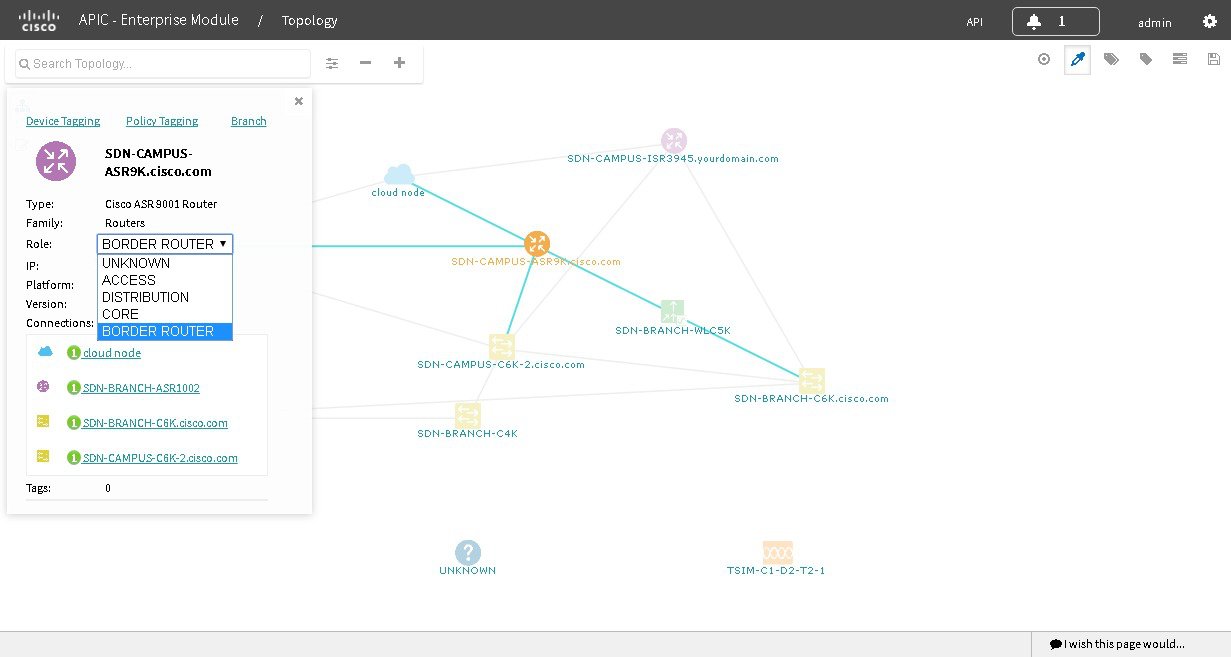Image resolution: width=1231 pixels, height=657 pixels.
Task: Open SDN-BRANCH-C6K.cisco.com connection link
Action: 155,423
